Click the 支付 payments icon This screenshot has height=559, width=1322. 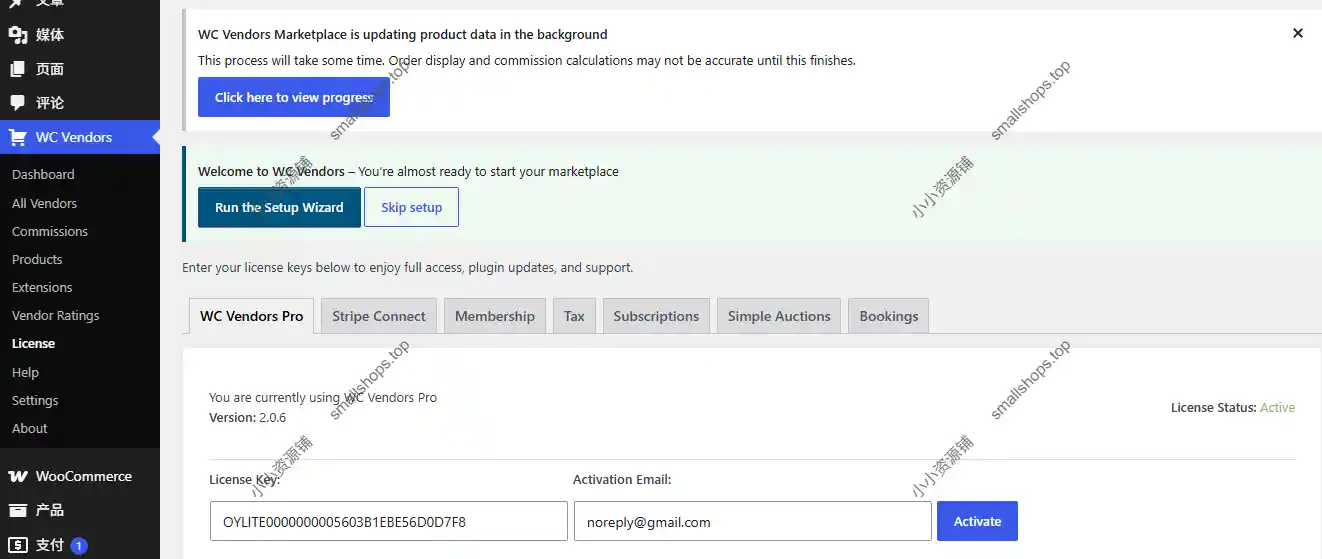pos(18,545)
